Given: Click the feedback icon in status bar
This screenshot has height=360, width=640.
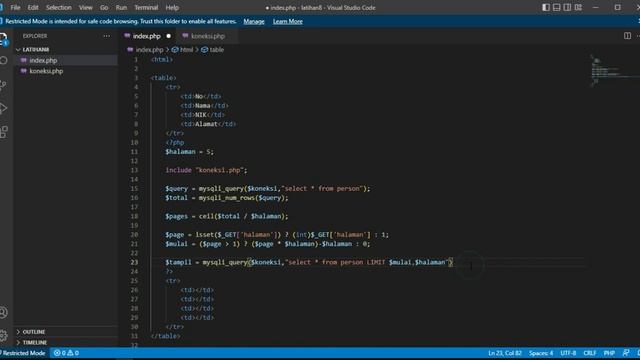Looking at the screenshot, I should click(626, 353).
